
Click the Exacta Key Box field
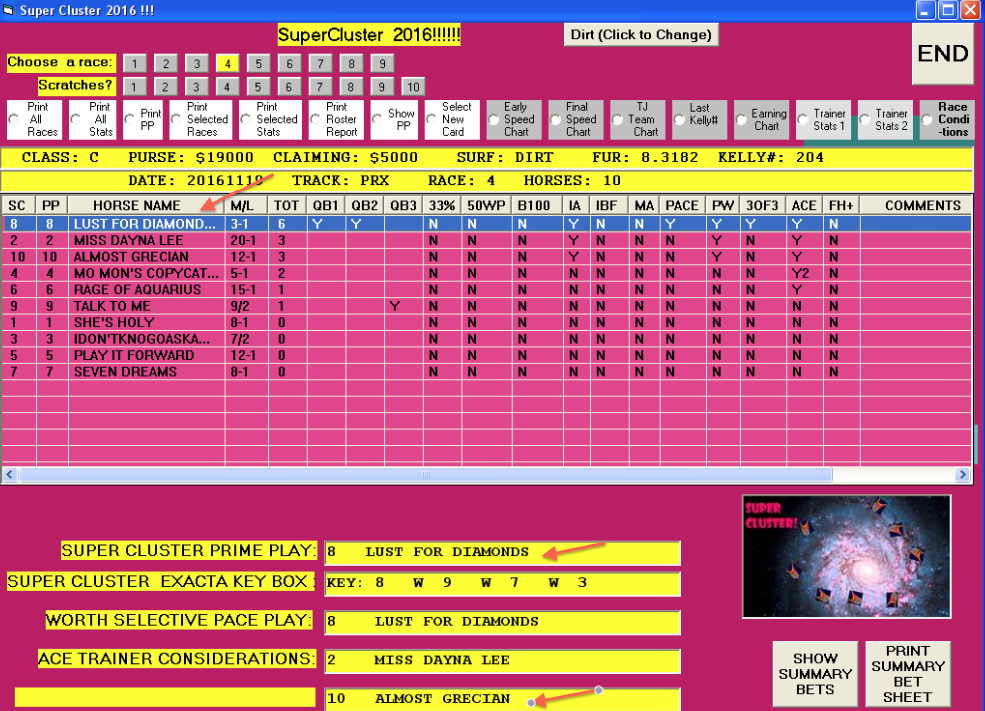click(503, 583)
